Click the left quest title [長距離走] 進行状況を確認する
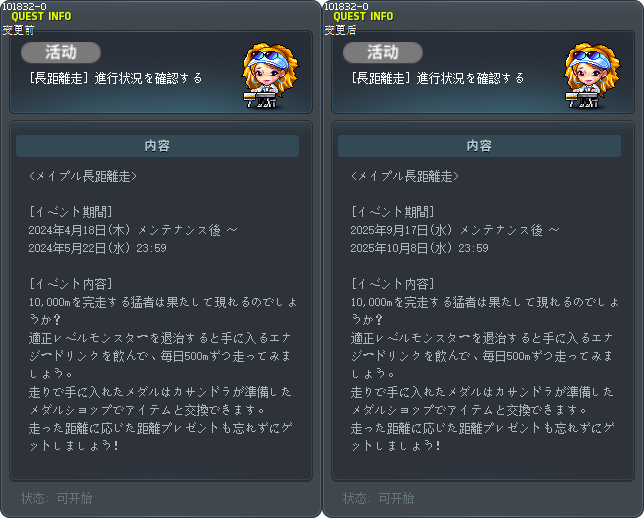Screen dimensions: 644x518 pos(116,78)
